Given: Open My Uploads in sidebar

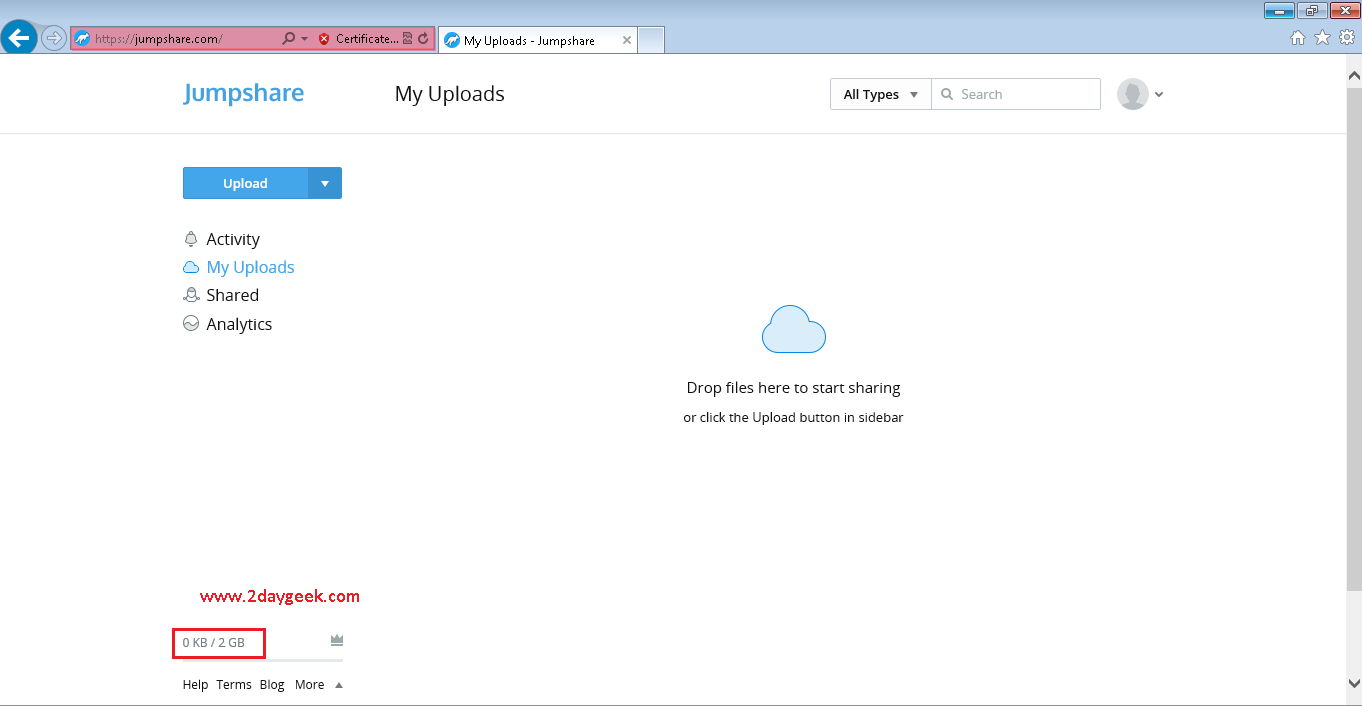Looking at the screenshot, I should pos(250,267).
